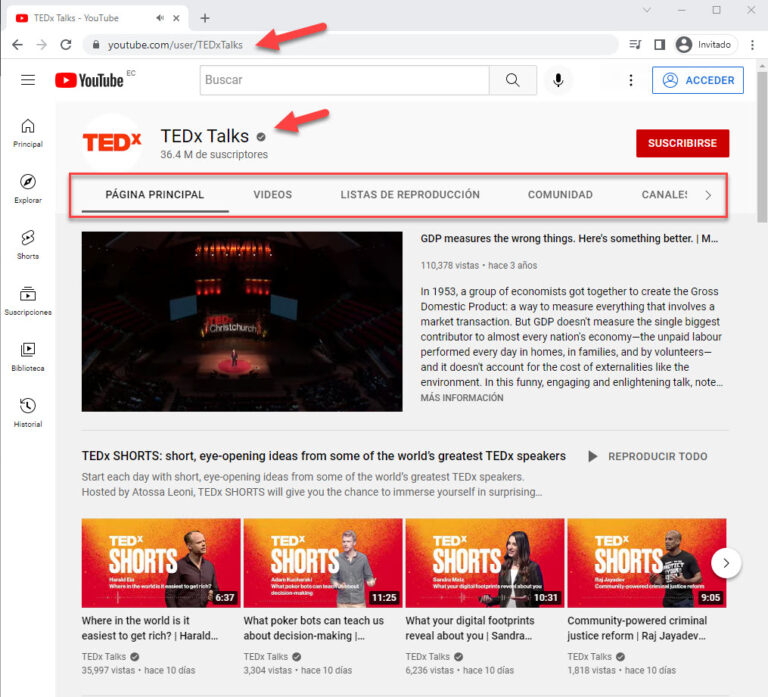This screenshot has height=697, width=768.
Task: Open YouTube settings three-dot menu
Action: click(631, 80)
